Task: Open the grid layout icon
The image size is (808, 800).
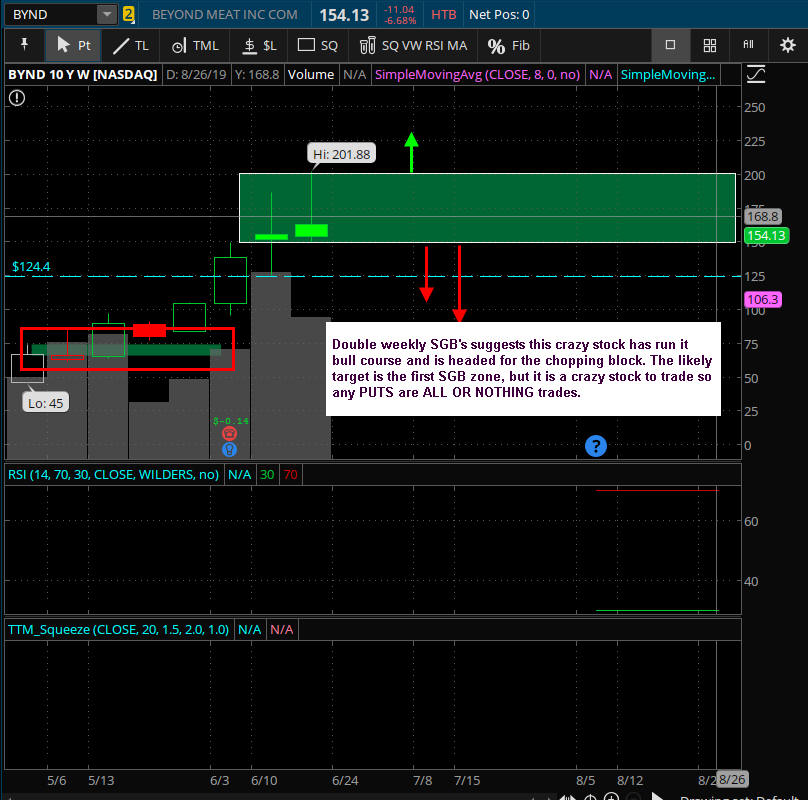Action: 710,45
